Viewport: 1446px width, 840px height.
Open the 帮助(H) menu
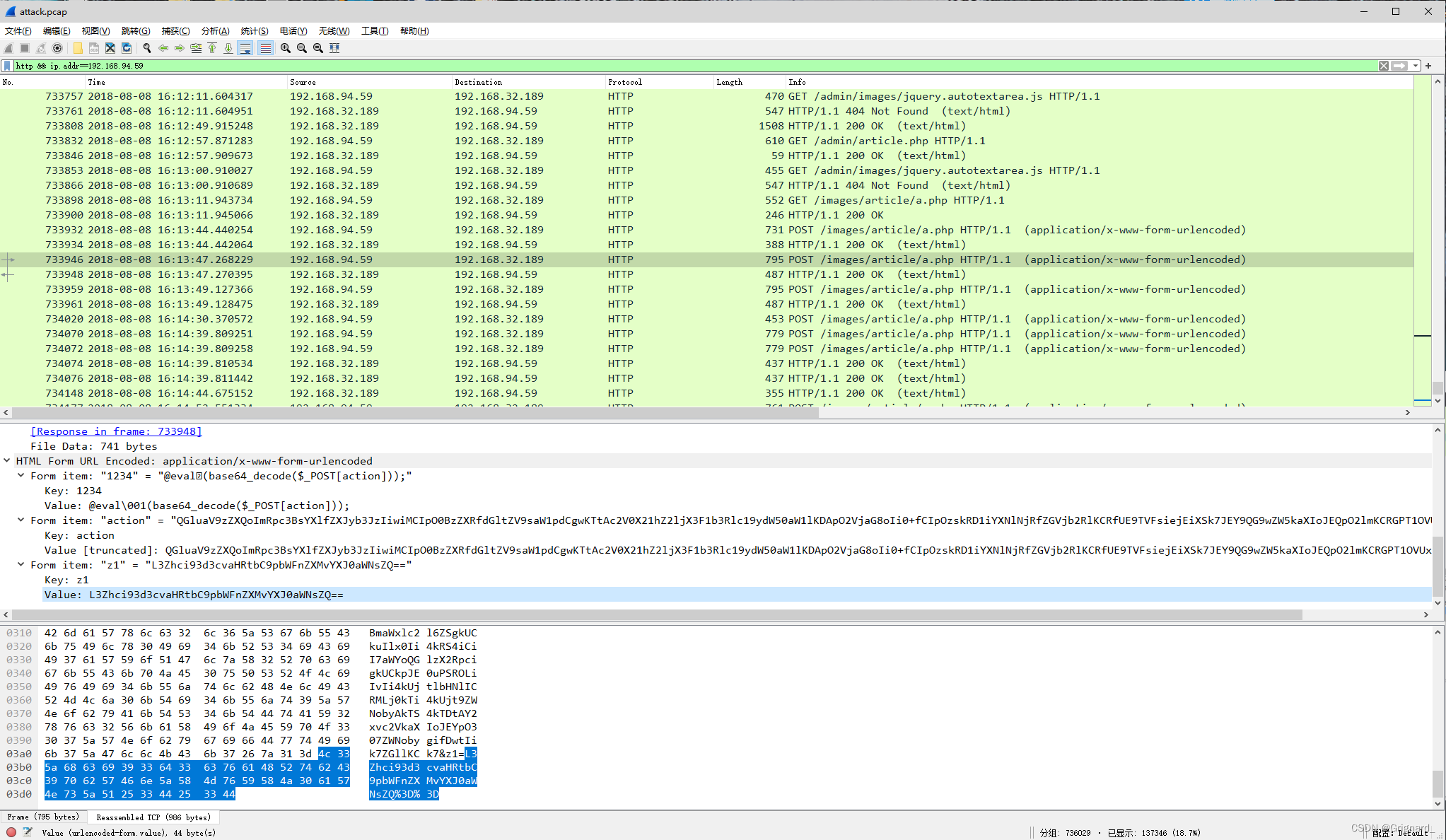(414, 31)
